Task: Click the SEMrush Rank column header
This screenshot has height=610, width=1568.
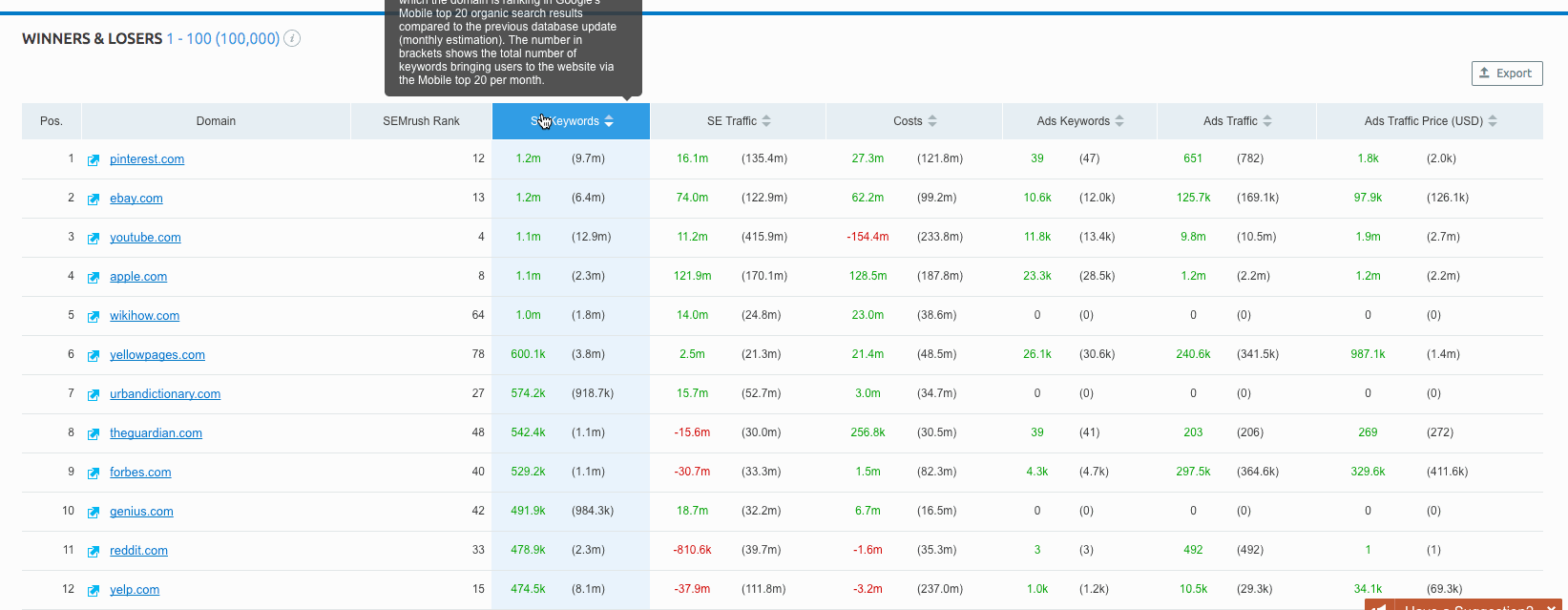Action: (x=421, y=121)
